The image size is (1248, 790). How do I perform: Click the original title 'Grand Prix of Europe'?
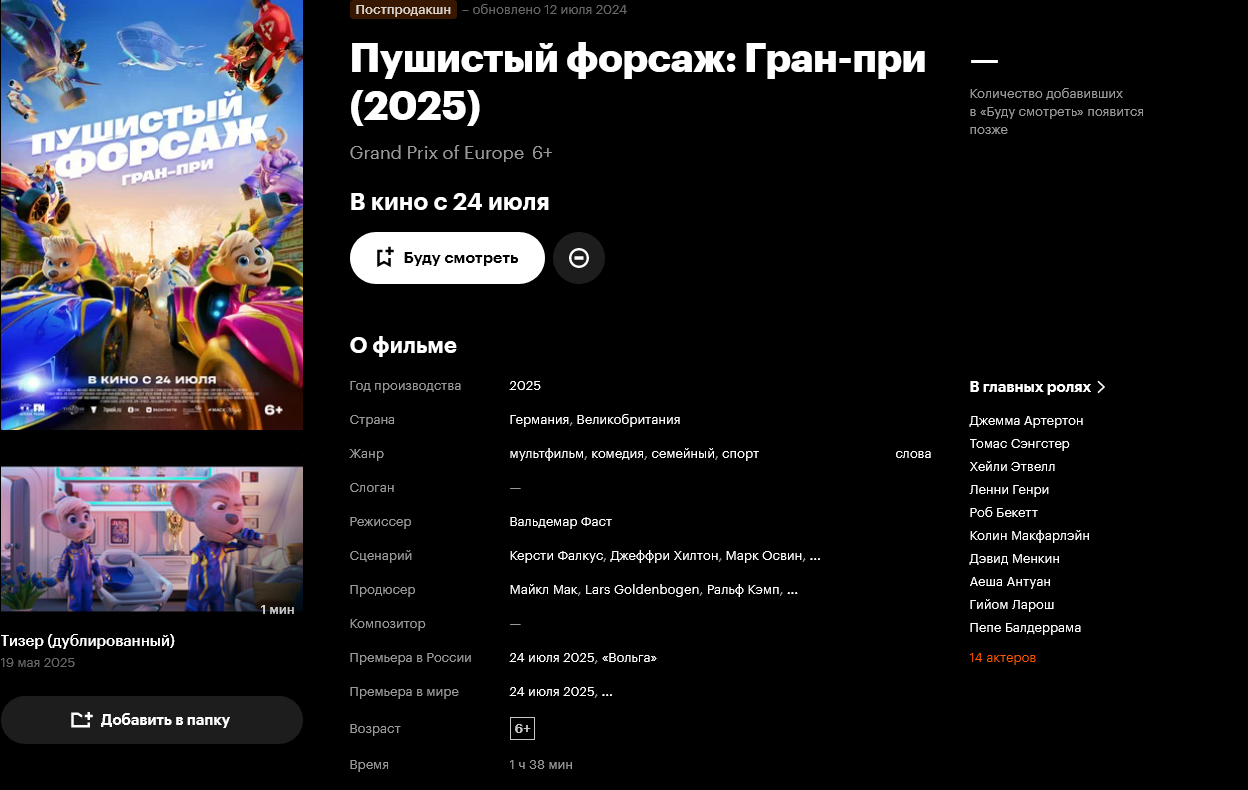[437, 153]
